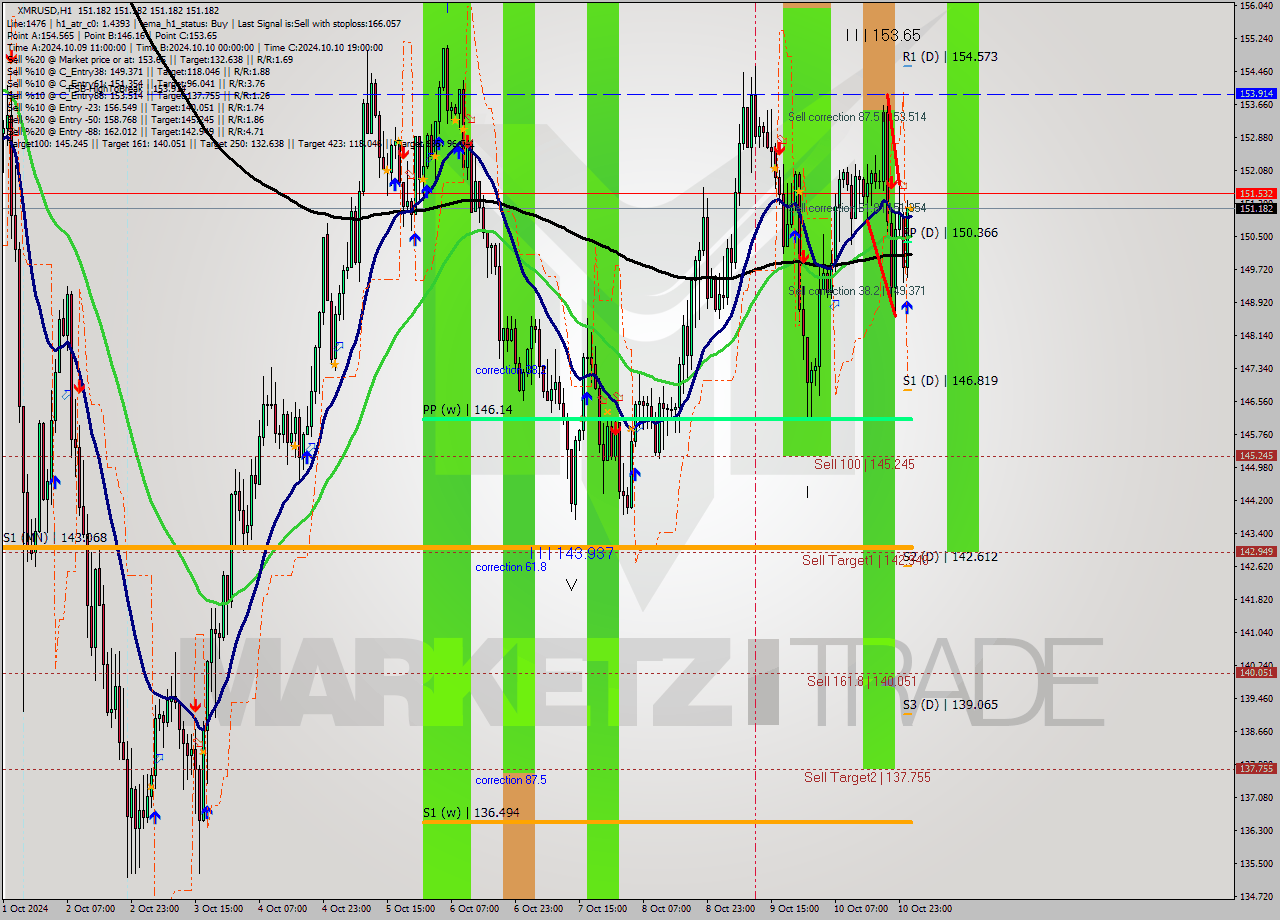Select the S1 (w) | 136.494 label
This screenshot has height=920, width=1280.
point(470,812)
